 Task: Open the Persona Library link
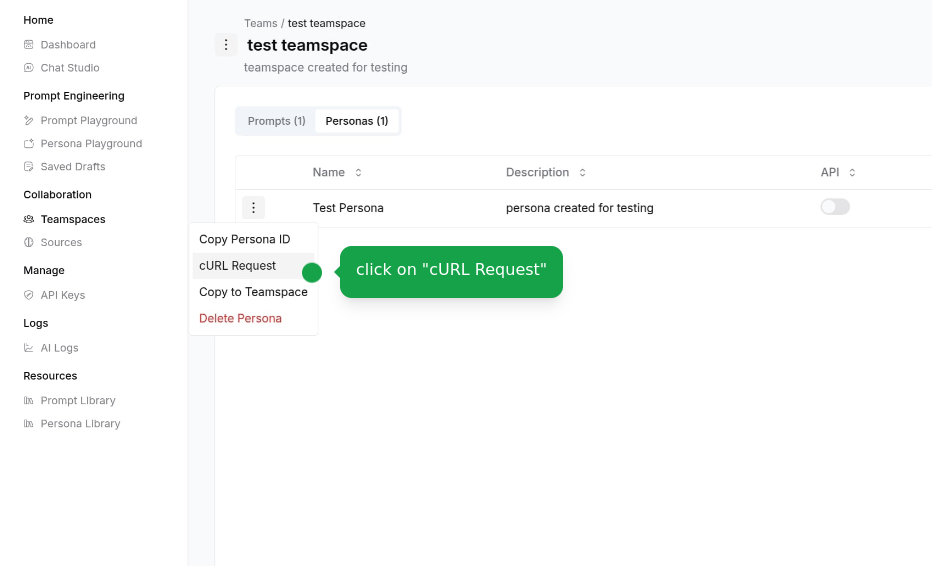click(80, 424)
